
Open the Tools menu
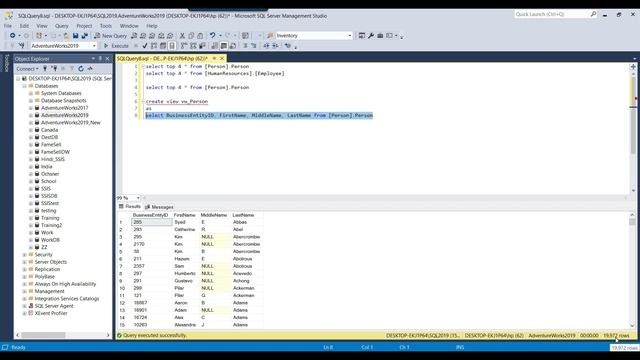[106, 26]
